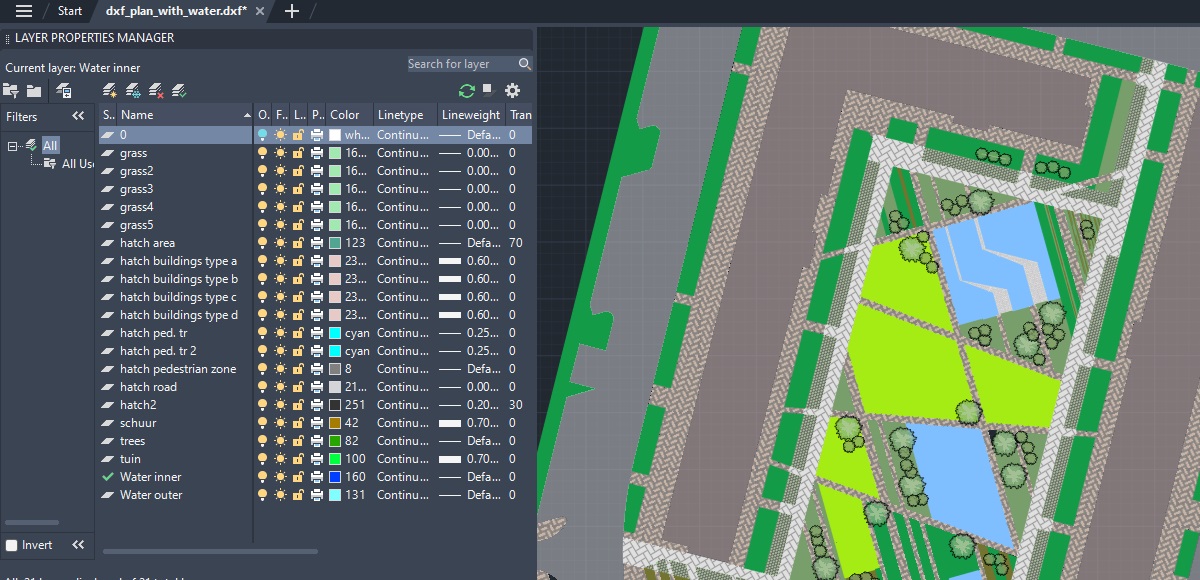This screenshot has height=580, width=1200.
Task: Collapse the Filters panel with chevrons
Action: (78, 117)
